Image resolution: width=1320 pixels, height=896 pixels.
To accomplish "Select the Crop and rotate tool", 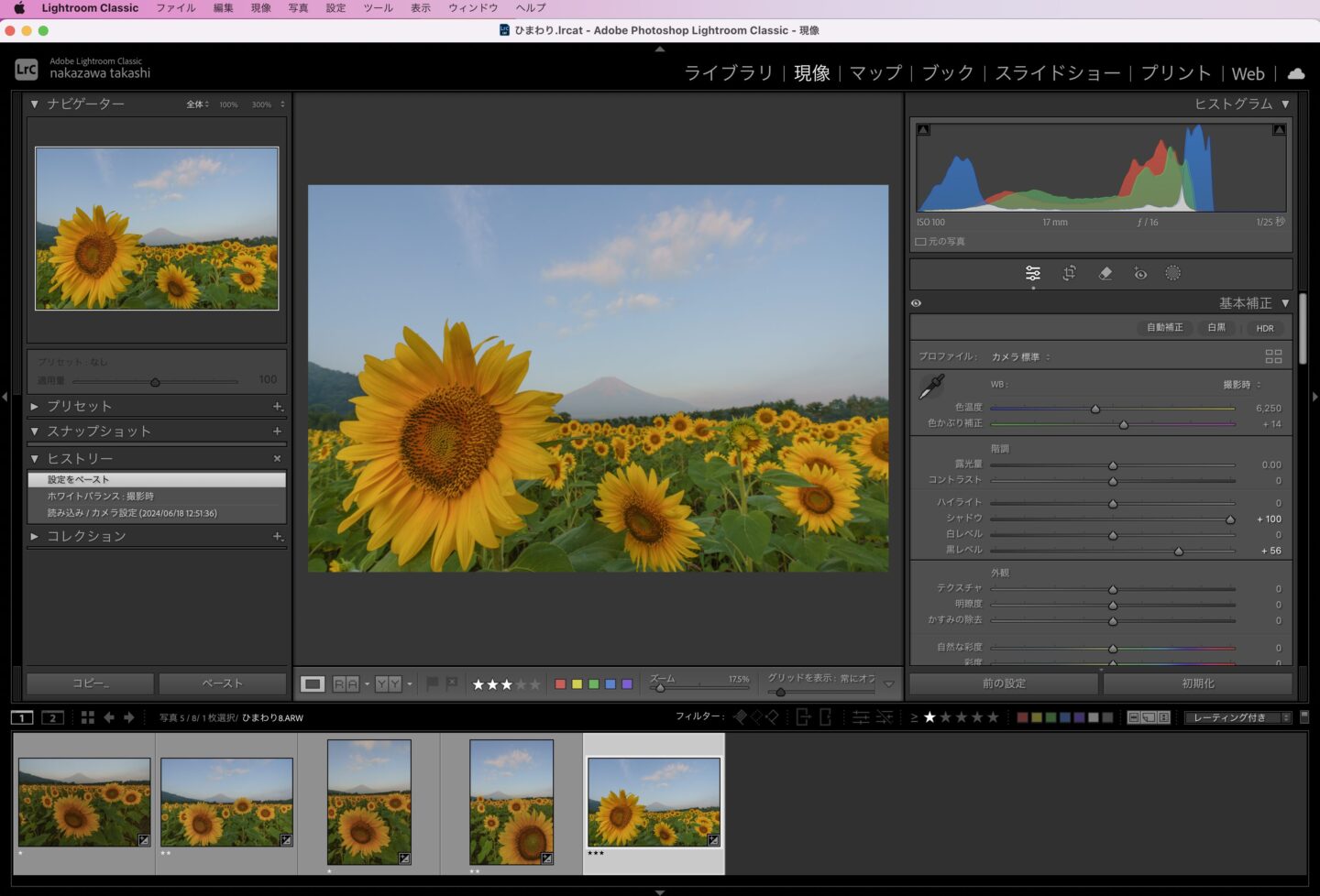I will 1069,273.
